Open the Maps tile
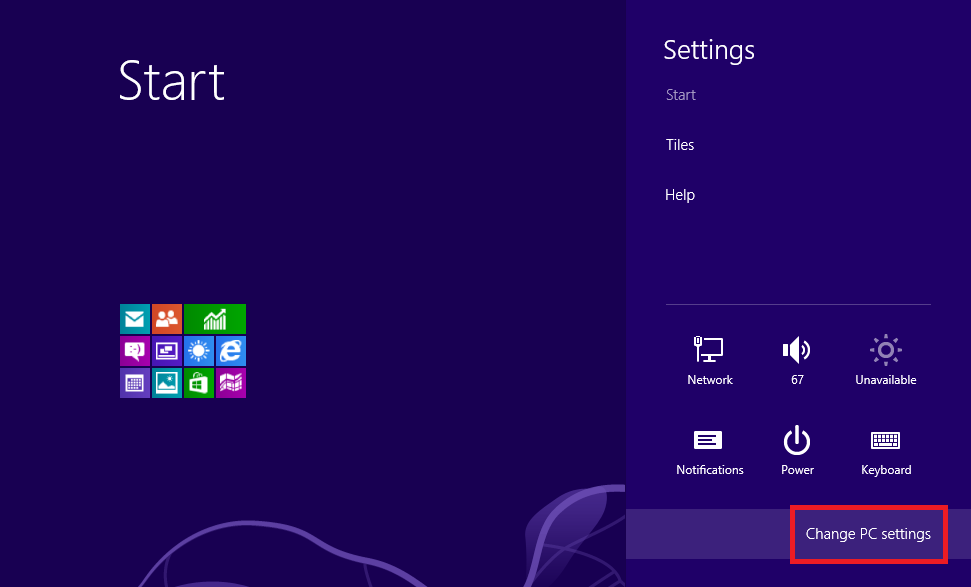This screenshot has height=587, width=971. 231,383
